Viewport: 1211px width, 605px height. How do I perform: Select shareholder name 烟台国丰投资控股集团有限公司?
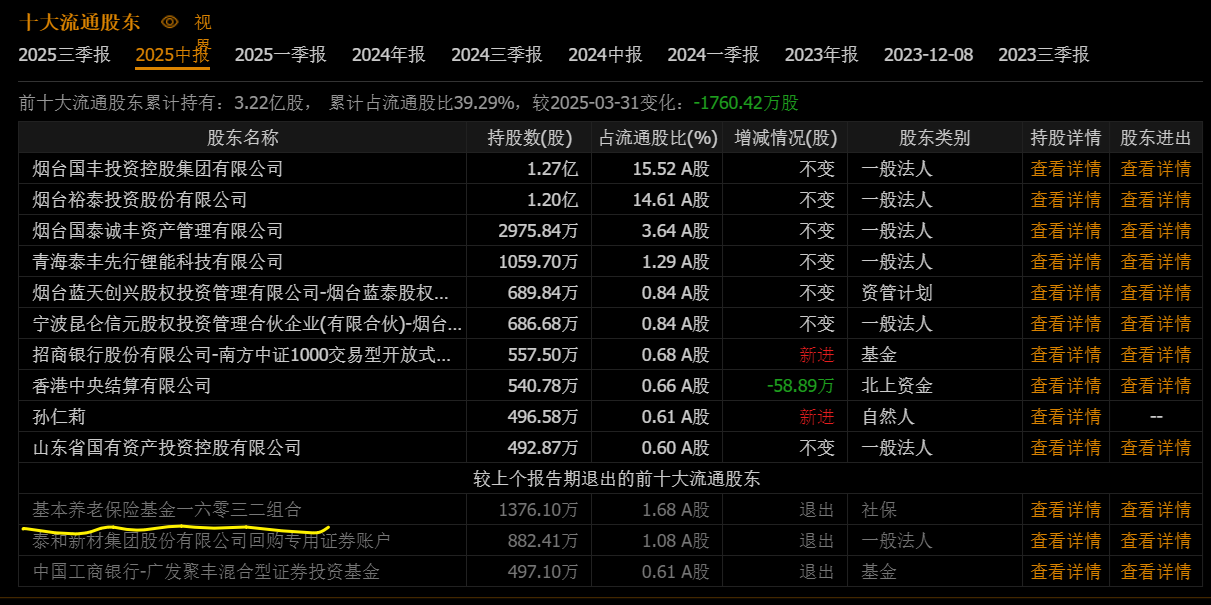[x=158, y=169]
